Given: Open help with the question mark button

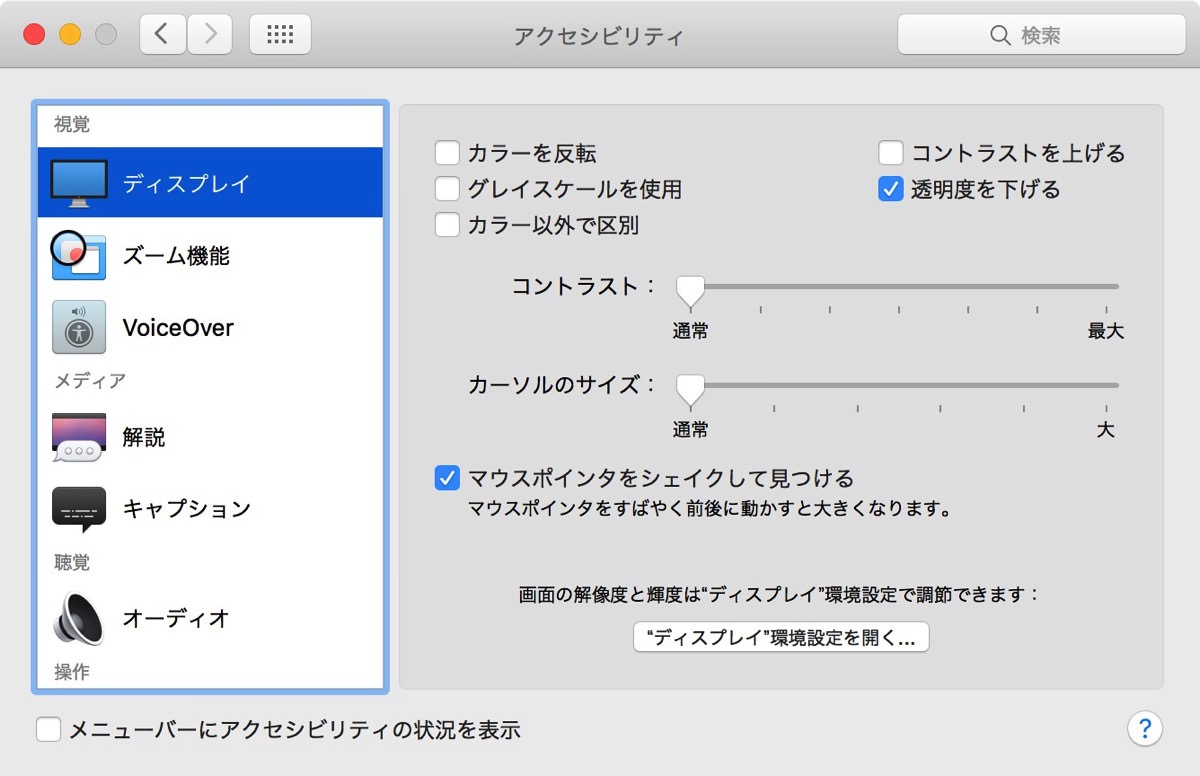Looking at the screenshot, I should [x=1145, y=728].
